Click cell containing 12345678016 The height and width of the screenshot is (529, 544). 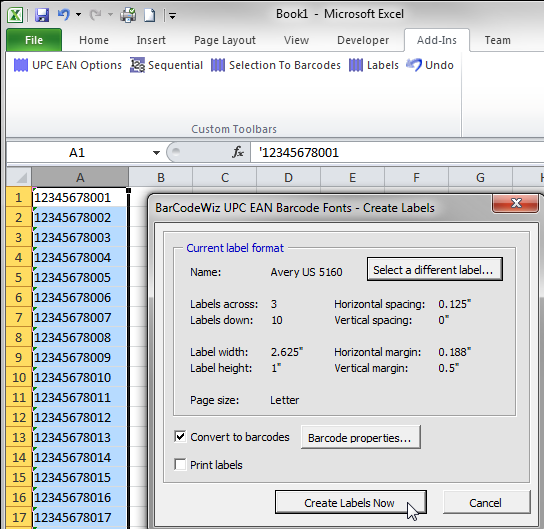(x=80, y=497)
